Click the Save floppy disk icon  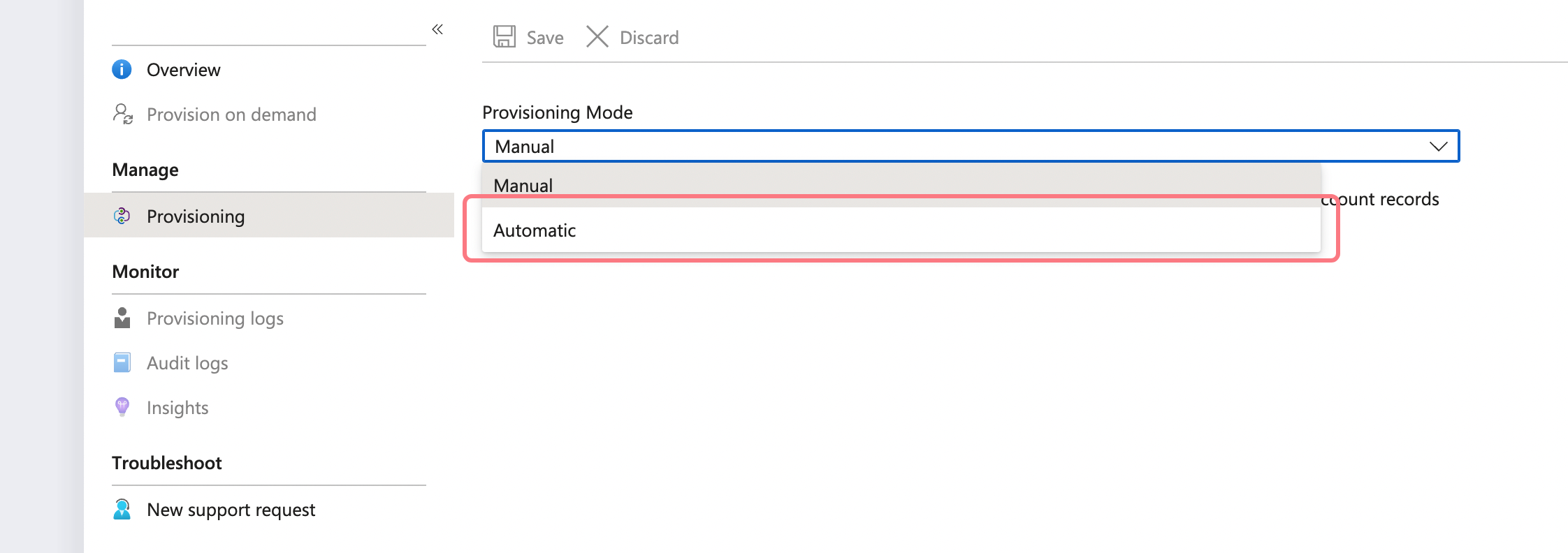pyautogui.click(x=504, y=37)
